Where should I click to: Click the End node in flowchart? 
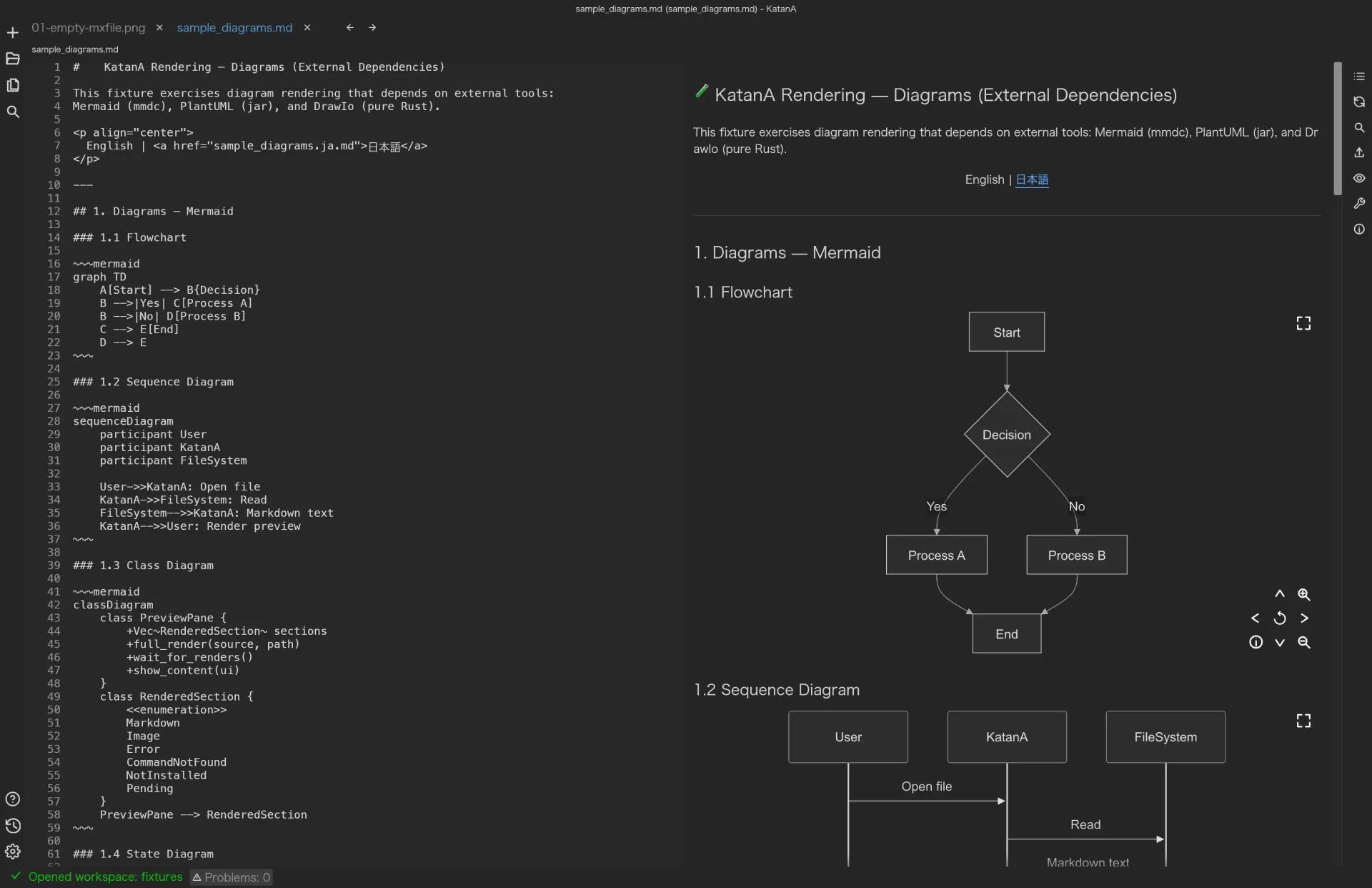click(x=1006, y=633)
